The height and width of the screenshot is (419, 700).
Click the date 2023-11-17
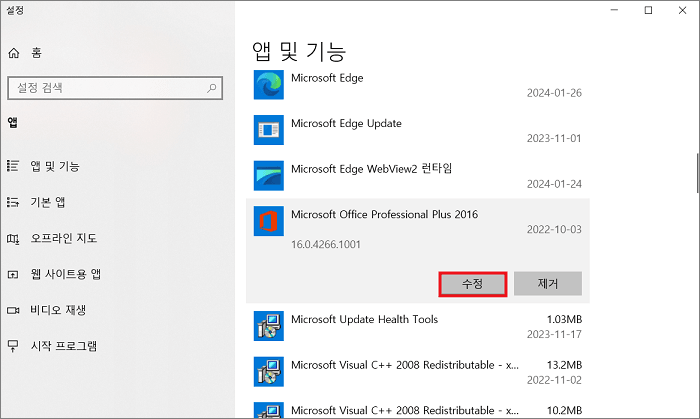[554, 334]
